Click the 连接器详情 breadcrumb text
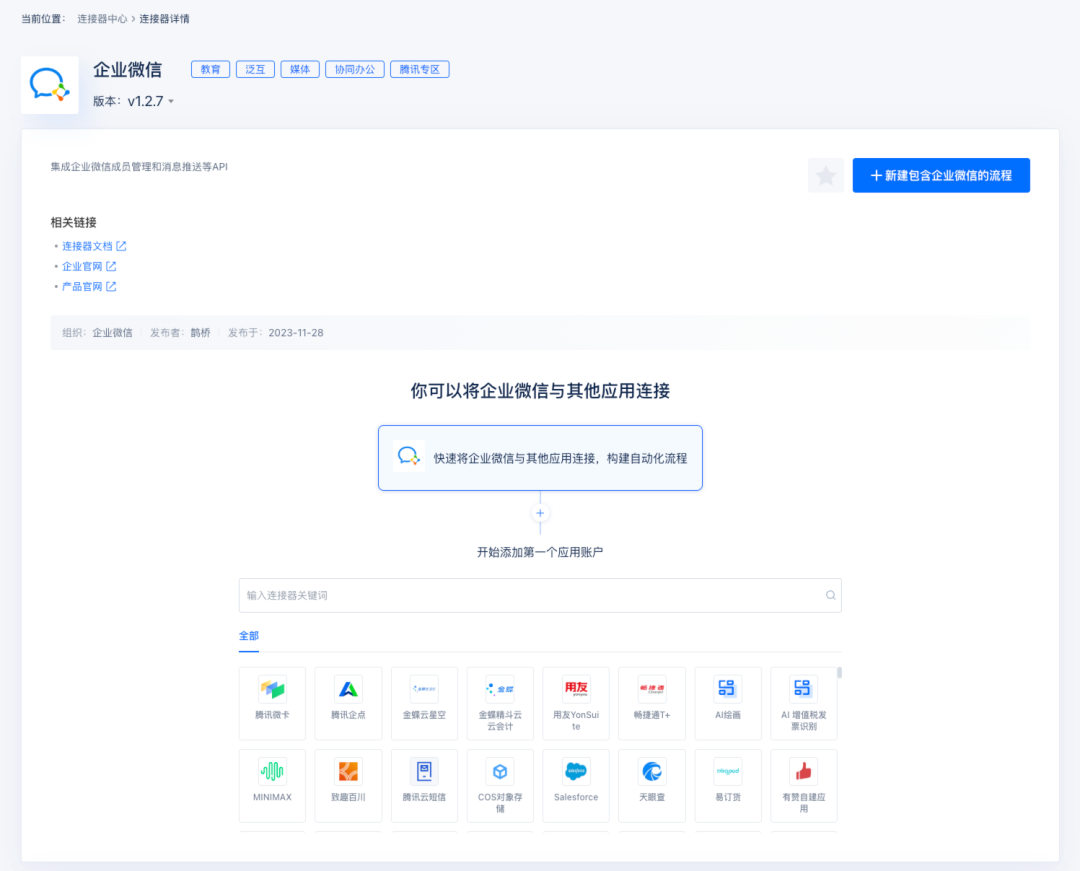The width and height of the screenshot is (1080, 871). tap(164, 19)
